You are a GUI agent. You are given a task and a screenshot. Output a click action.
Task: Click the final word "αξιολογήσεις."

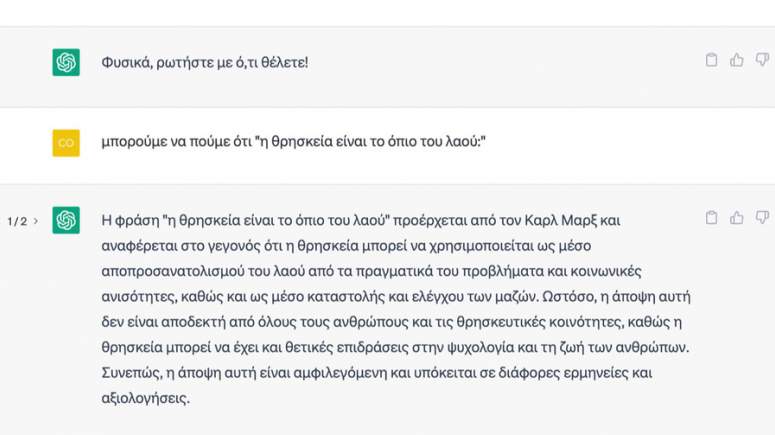(146, 398)
